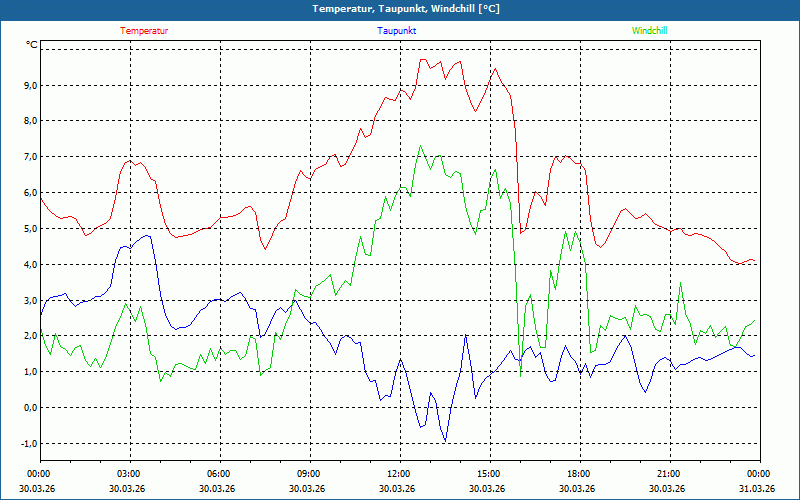Viewport: 800px width, 500px height.
Task: Click the '30.03.26' date under 06:00
Action: tap(217, 488)
